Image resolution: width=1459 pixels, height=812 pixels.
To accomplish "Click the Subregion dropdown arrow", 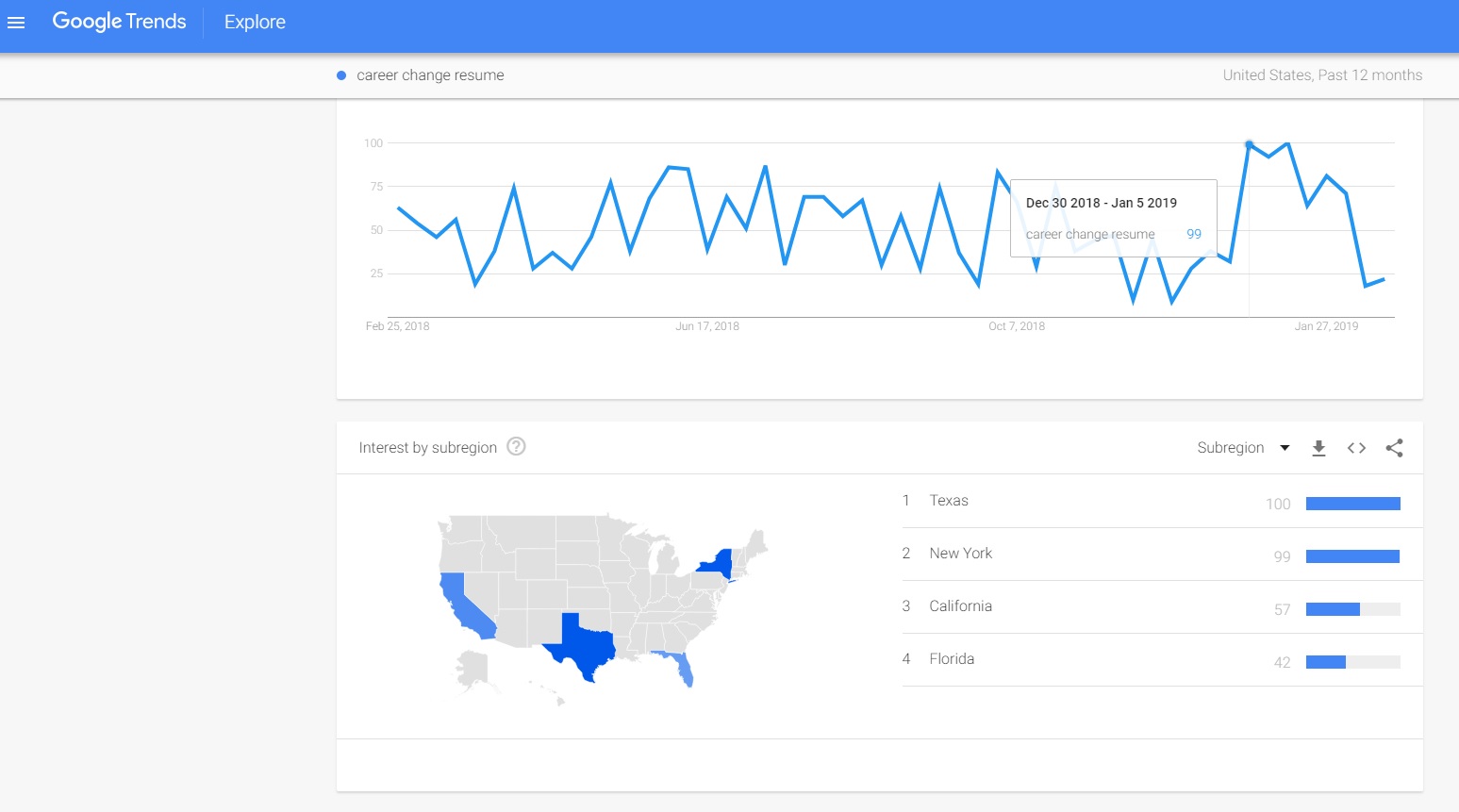I will tap(1285, 448).
